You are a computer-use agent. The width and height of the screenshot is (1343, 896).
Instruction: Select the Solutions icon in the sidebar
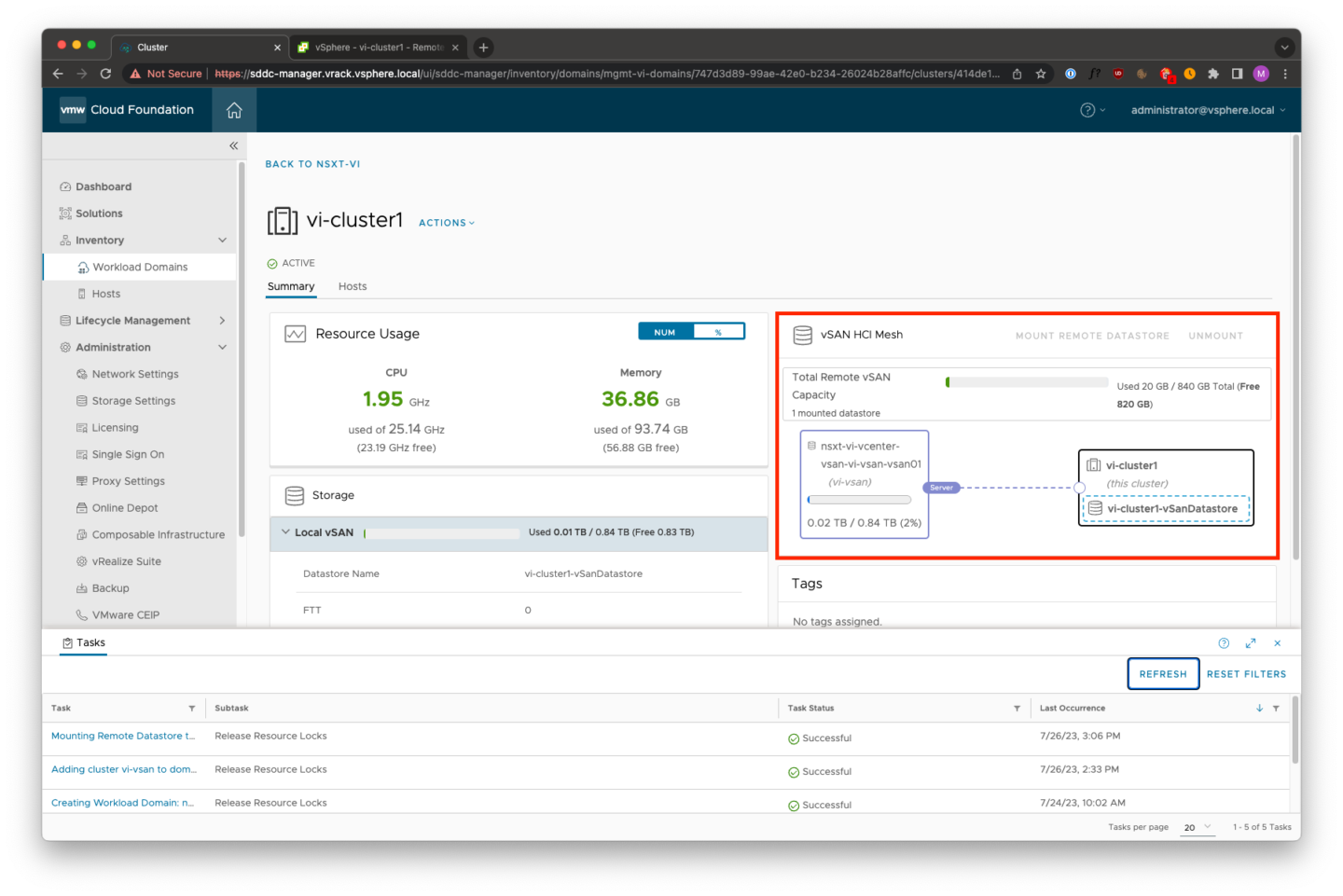pyautogui.click(x=98, y=213)
